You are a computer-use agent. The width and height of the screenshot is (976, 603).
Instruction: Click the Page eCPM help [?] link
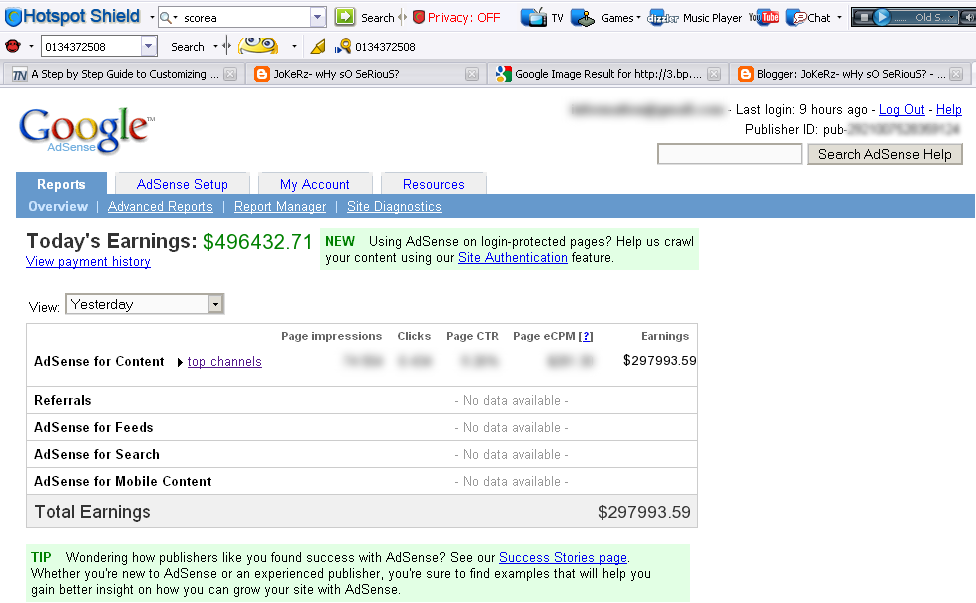pyautogui.click(x=586, y=336)
